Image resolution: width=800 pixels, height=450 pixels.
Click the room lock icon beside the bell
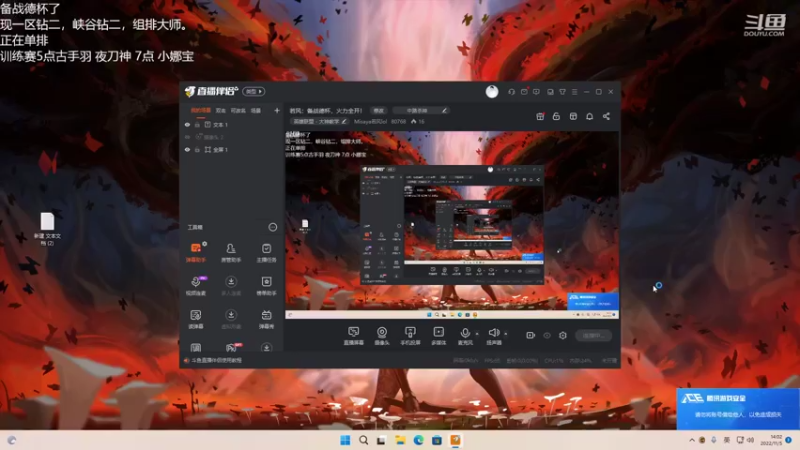pyautogui.click(x=556, y=116)
